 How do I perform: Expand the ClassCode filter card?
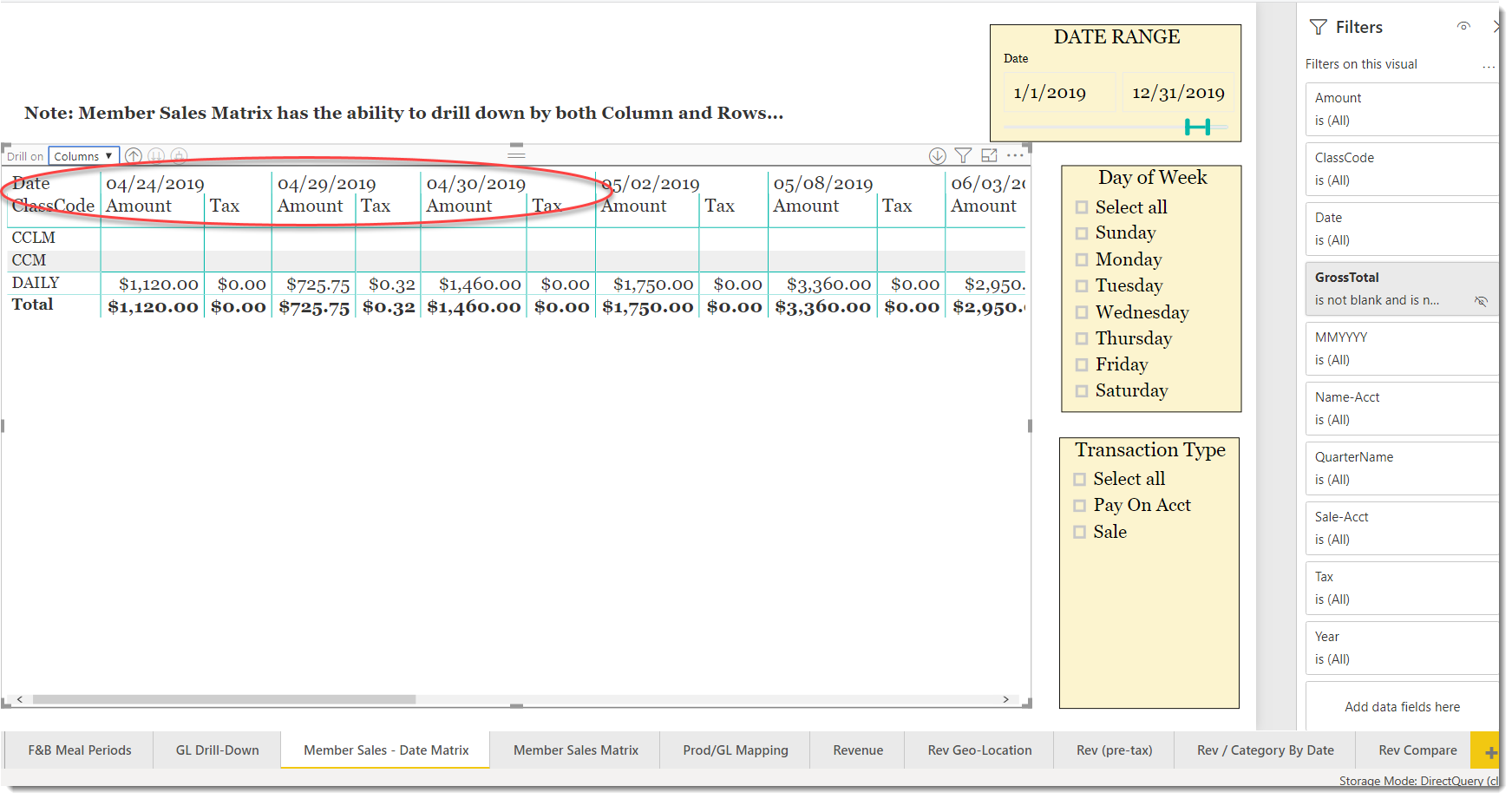point(1402,169)
